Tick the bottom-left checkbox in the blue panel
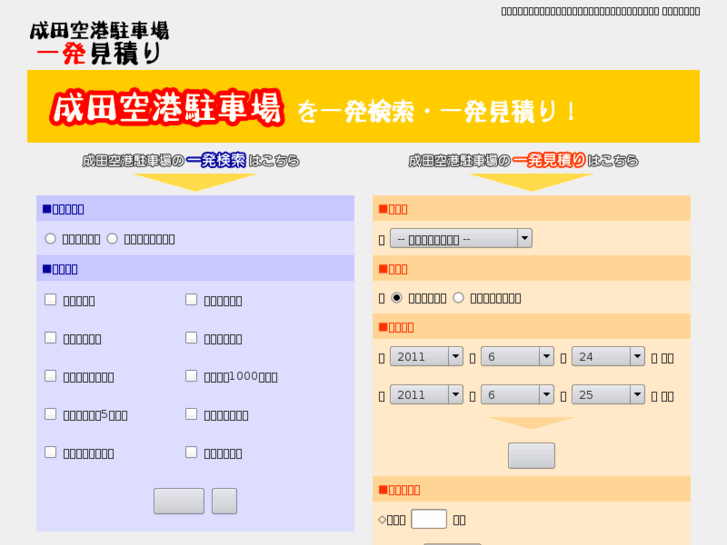Screen dimensions: 727x545 tap(50, 452)
